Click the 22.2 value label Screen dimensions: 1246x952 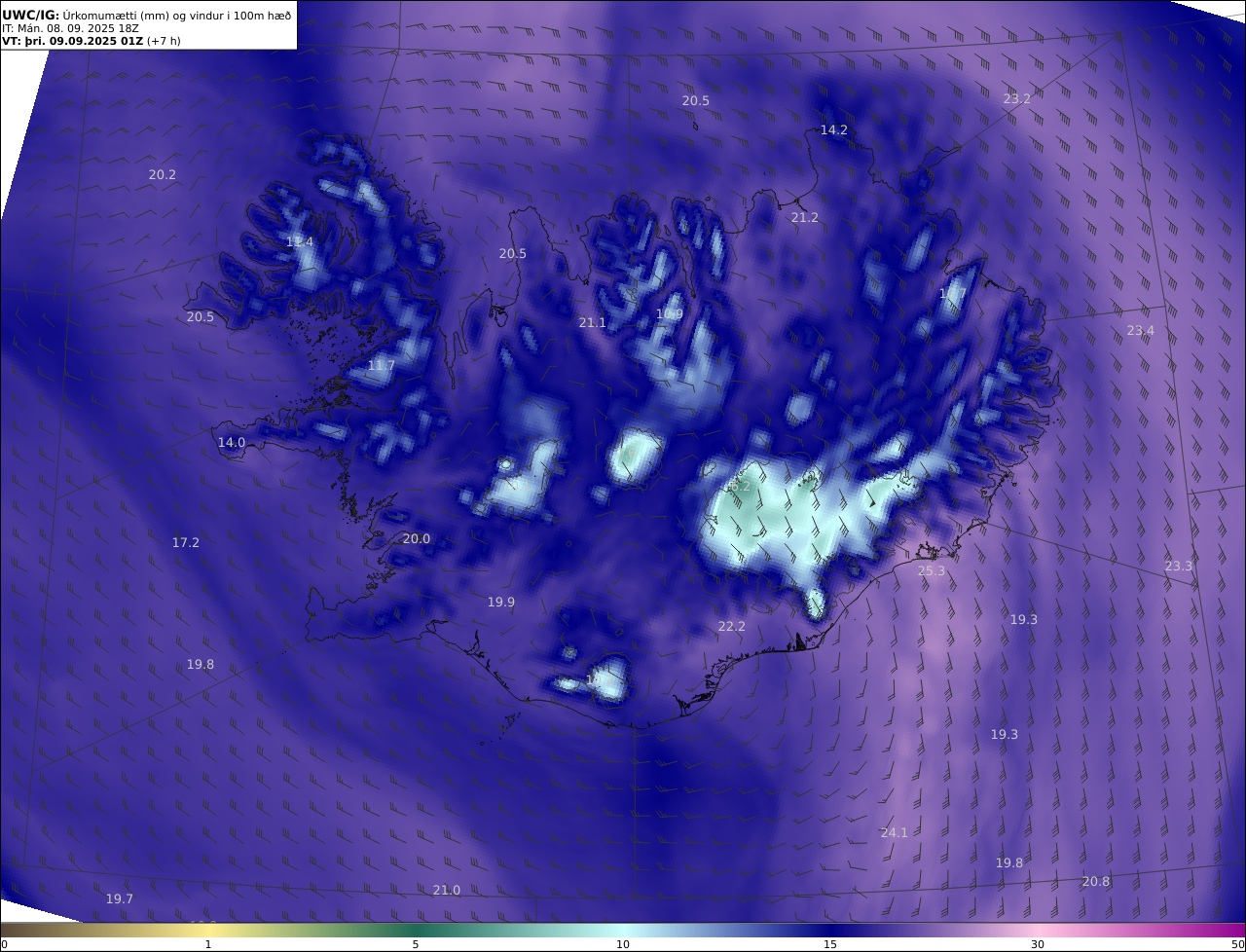tap(731, 627)
